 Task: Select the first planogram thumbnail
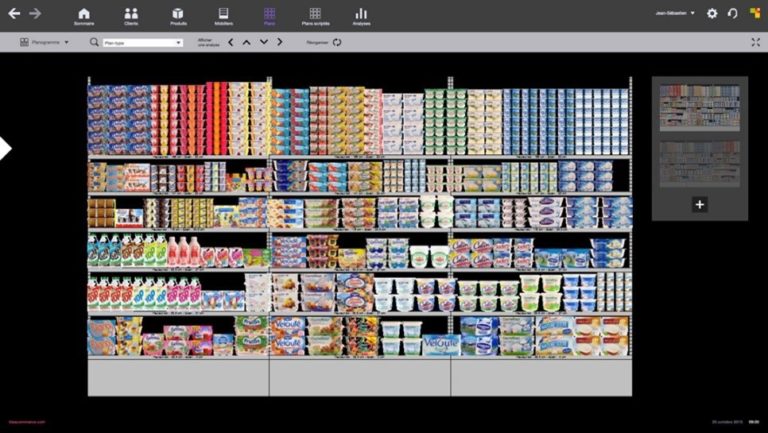click(x=699, y=108)
